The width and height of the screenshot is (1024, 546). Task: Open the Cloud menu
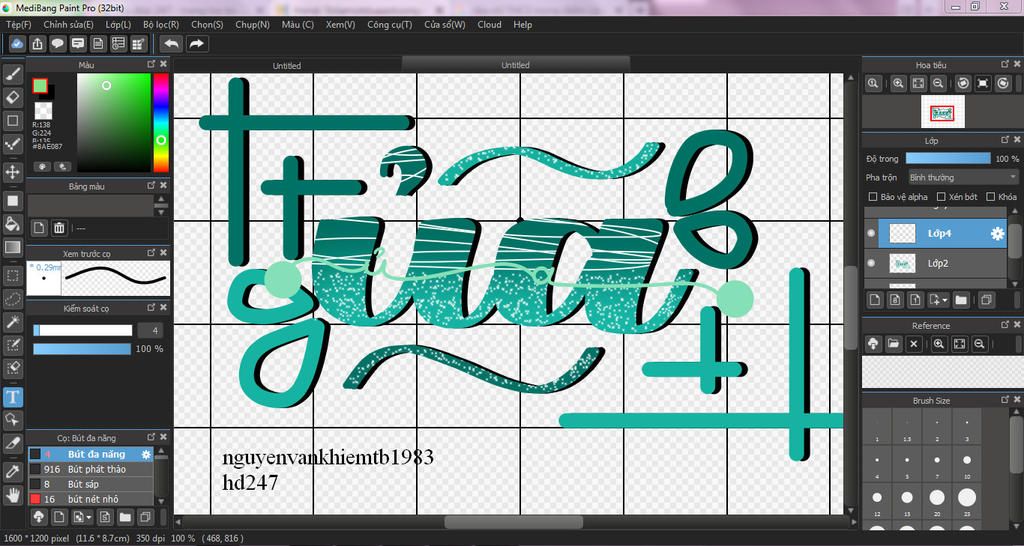tap(489, 25)
